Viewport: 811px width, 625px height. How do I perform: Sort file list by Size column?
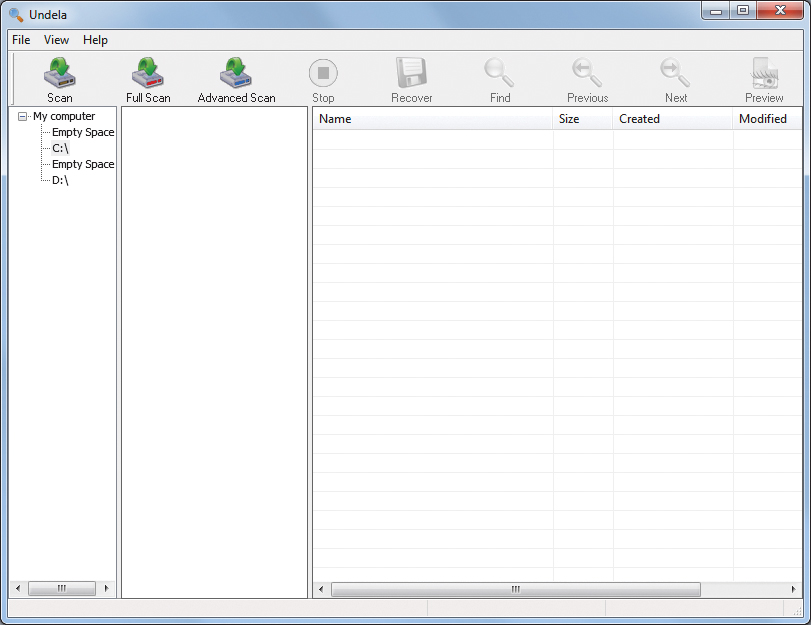click(x=582, y=119)
